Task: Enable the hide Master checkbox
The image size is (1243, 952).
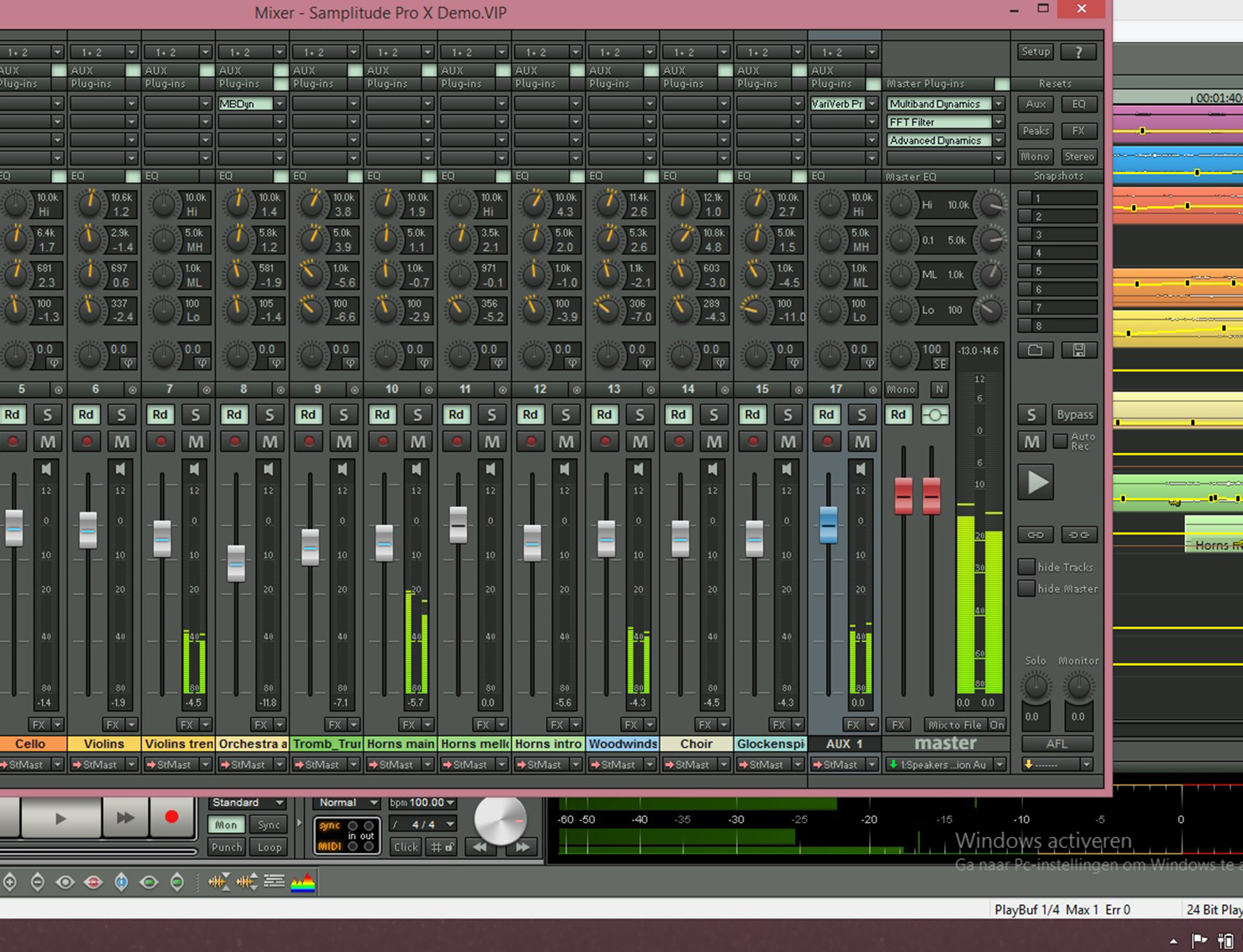Action: click(x=1026, y=589)
